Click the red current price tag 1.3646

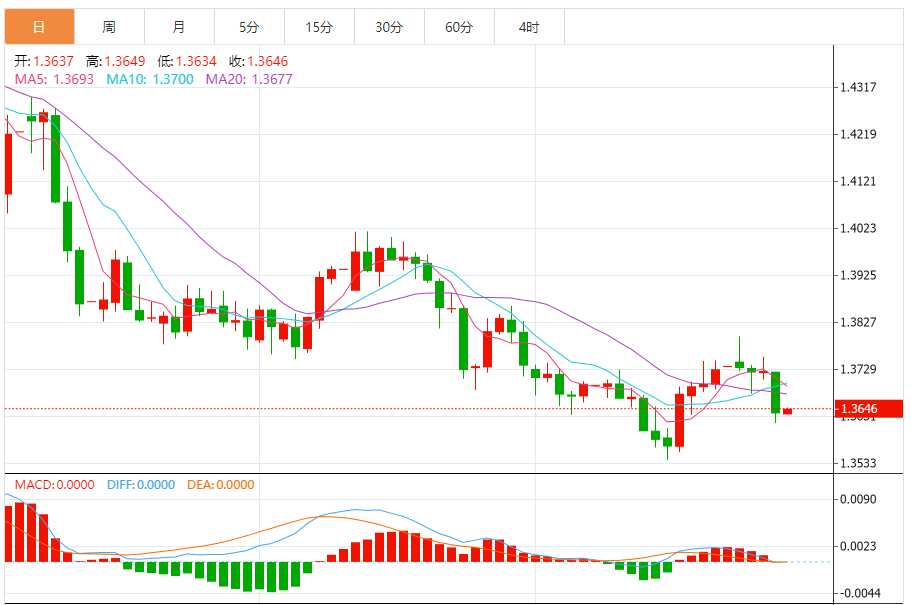[x=869, y=409]
